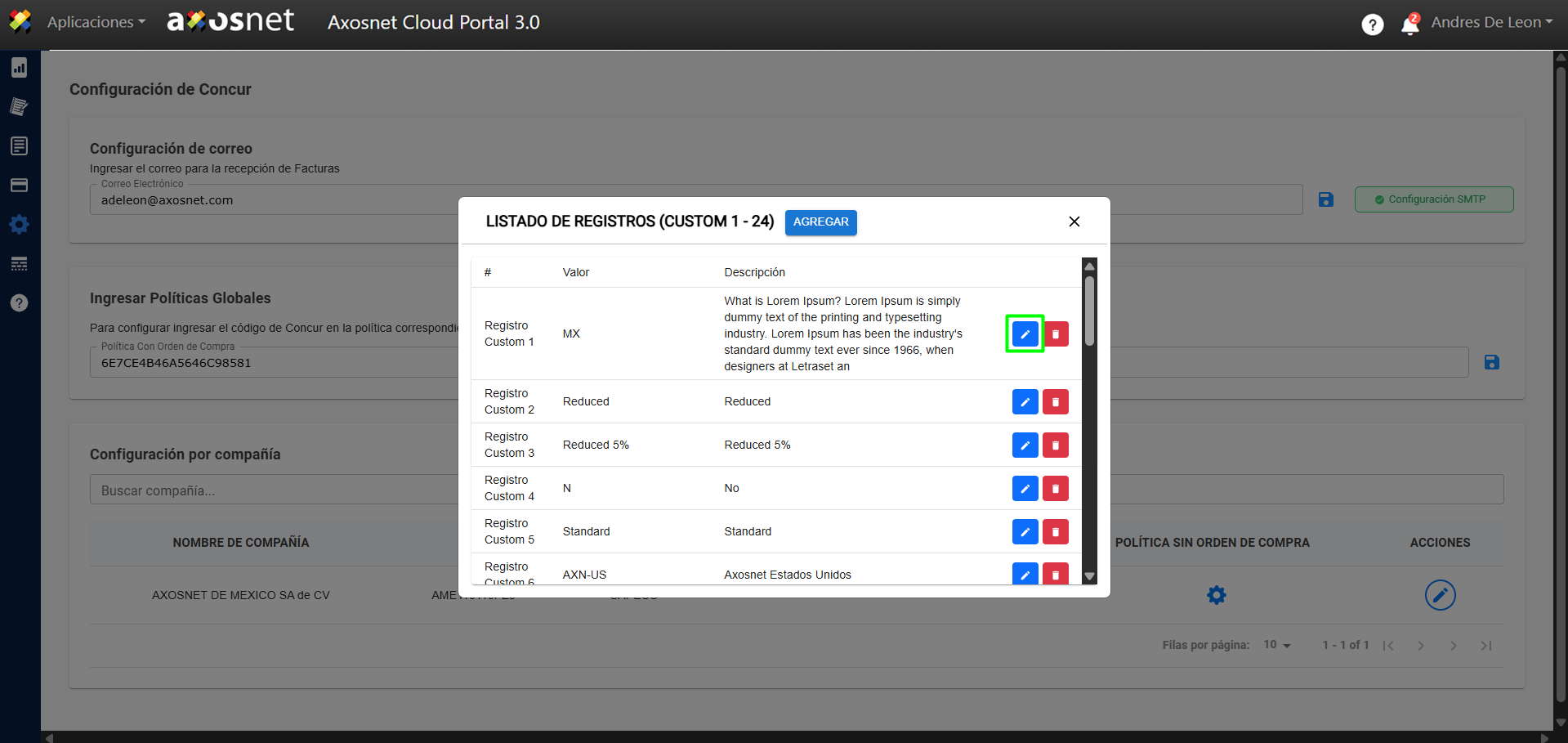Open the notifications bell
Viewport: 1568px width, 743px height.
tap(1410, 25)
